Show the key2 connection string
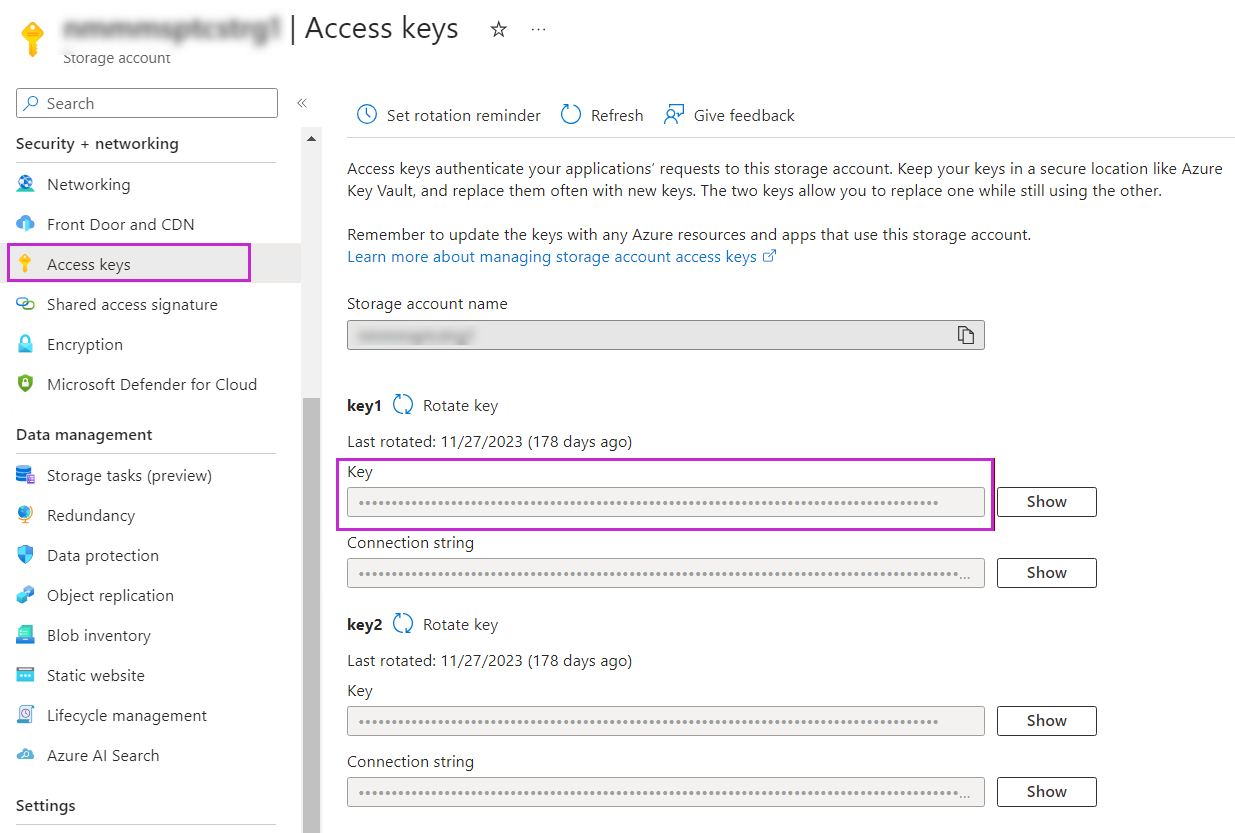The image size is (1235, 833). click(1045, 791)
